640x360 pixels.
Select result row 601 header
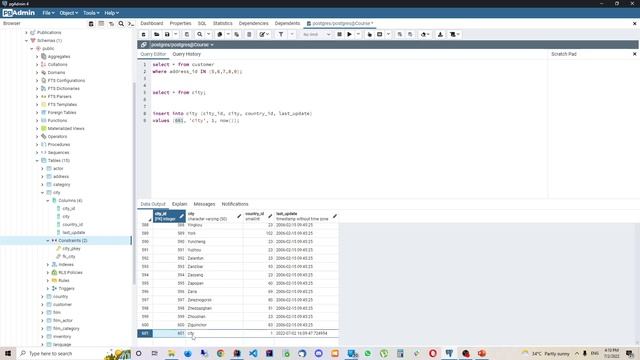point(145,333)
